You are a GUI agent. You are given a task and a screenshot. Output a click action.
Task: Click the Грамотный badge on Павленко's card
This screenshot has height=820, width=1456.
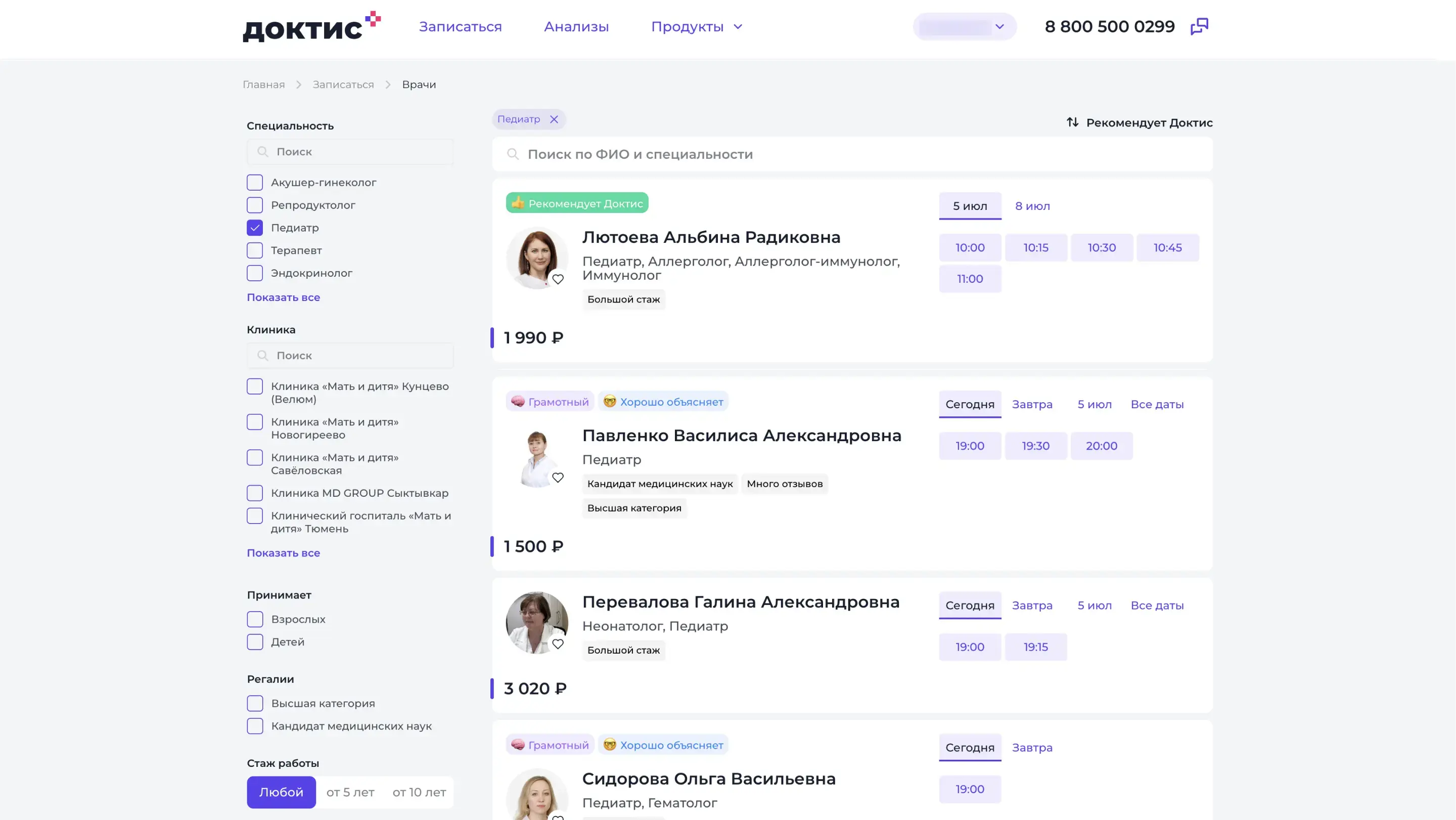tap(550, 402)
